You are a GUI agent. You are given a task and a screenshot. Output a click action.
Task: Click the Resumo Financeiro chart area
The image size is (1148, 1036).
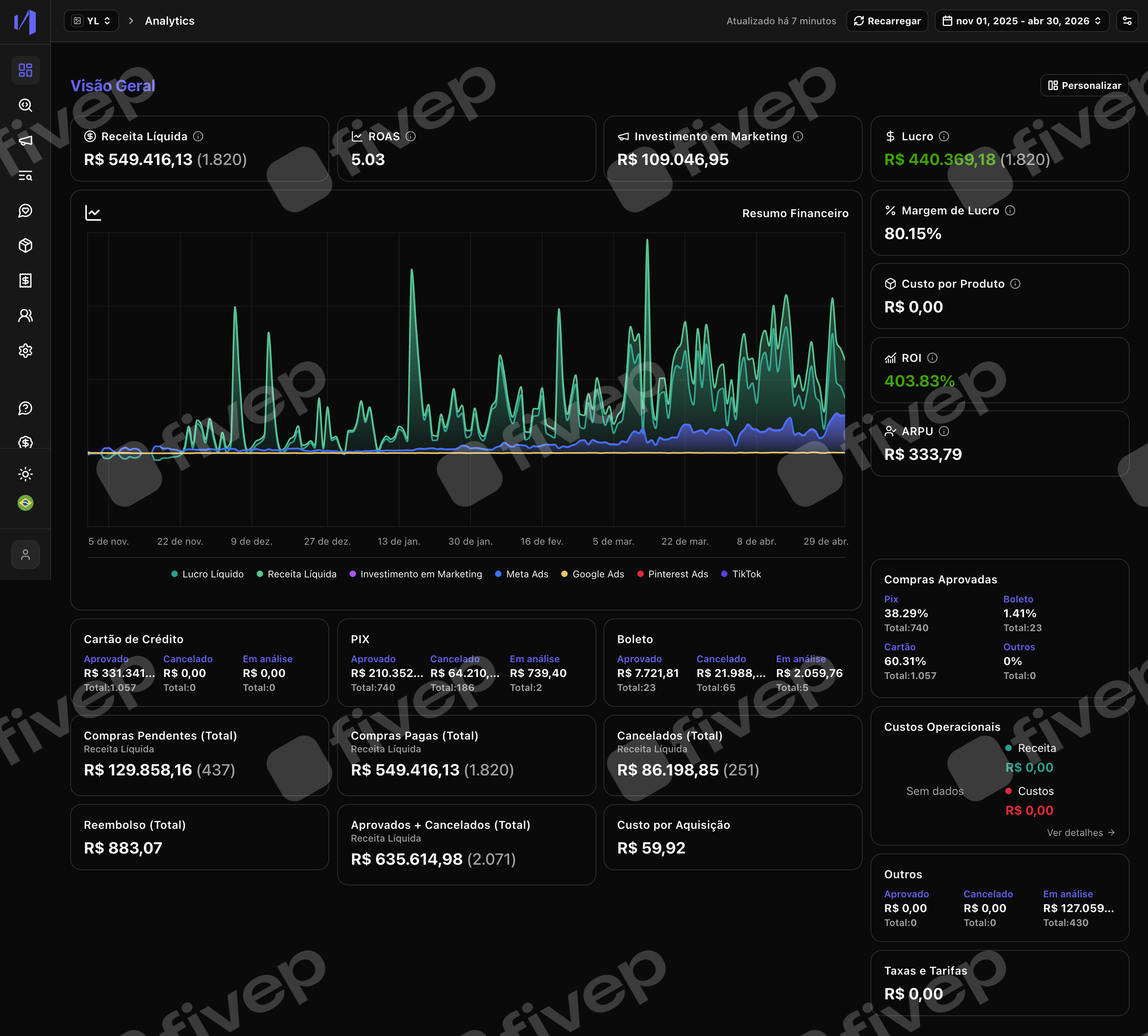click(x=466, y=379)
